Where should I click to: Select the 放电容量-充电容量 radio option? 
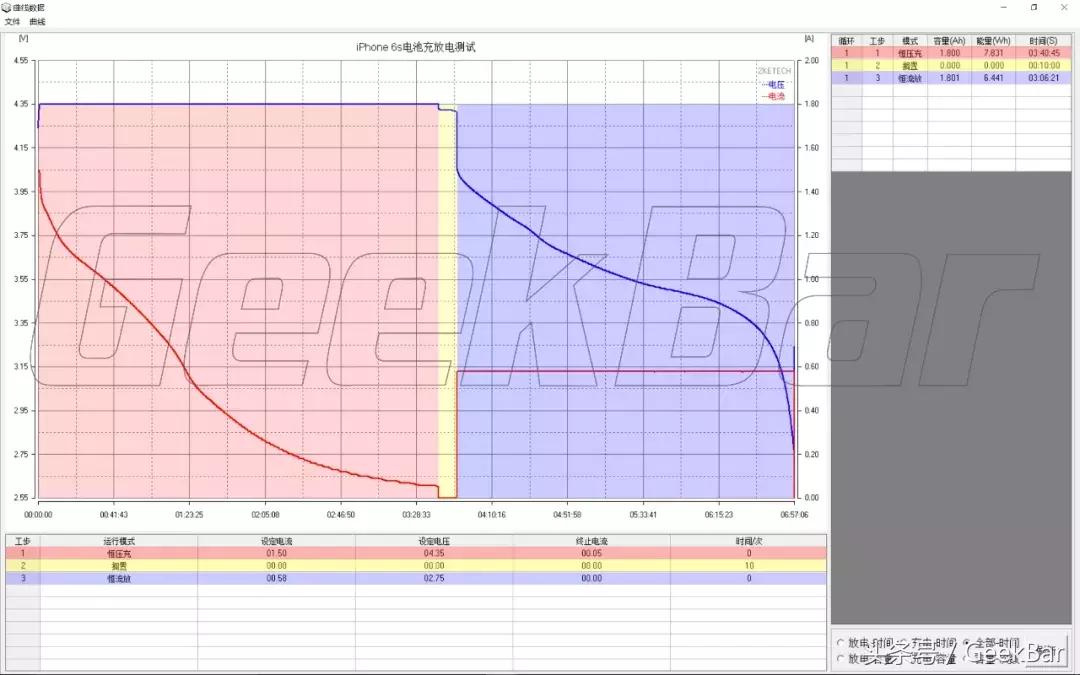[843, 657]
